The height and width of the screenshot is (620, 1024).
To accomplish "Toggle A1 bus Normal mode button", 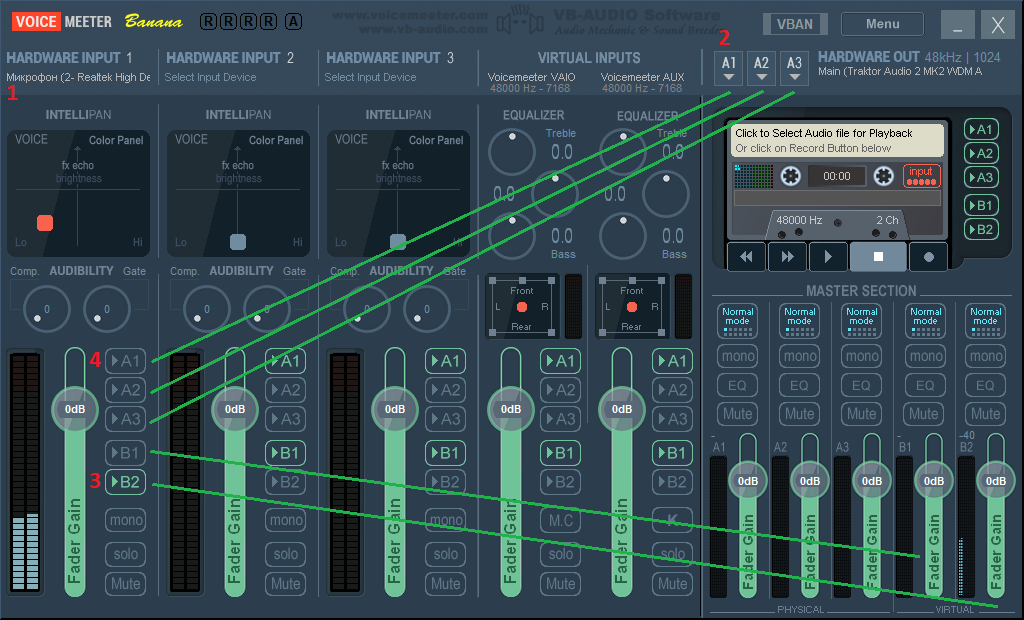I will coord(737,320).
